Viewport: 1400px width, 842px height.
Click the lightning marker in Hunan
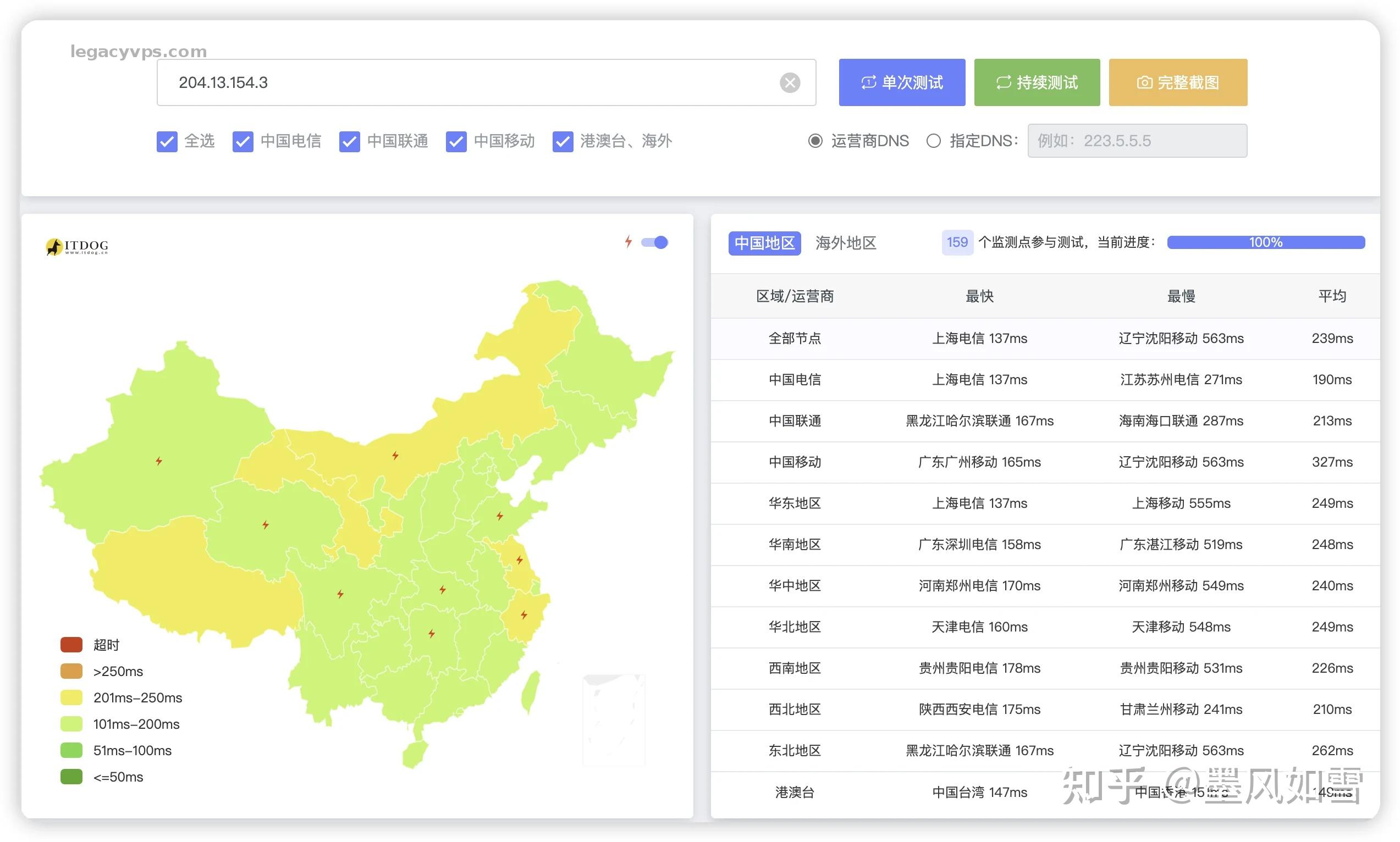click(431, 634)
